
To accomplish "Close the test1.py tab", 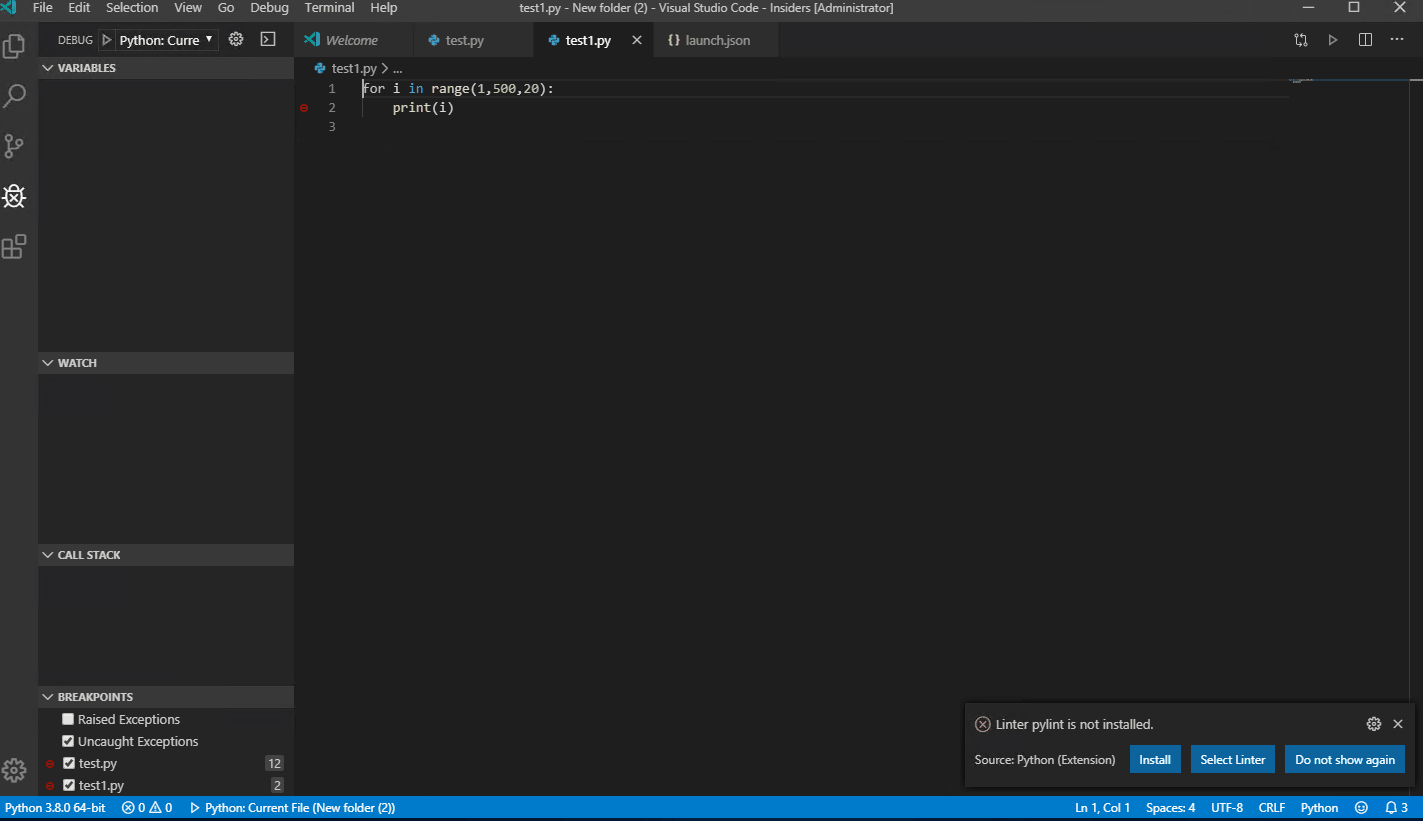I will pos(637,40).
